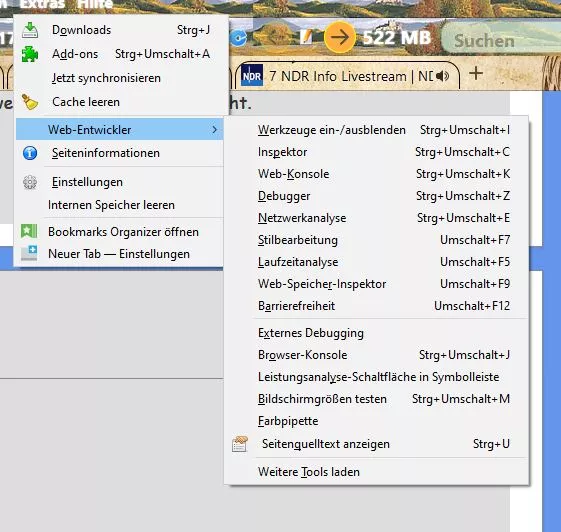The image size is (561, 532).
Task: Expand the Web-Entwickler submenu arrow
Action: pyautogui.click(x=214, y=130)
